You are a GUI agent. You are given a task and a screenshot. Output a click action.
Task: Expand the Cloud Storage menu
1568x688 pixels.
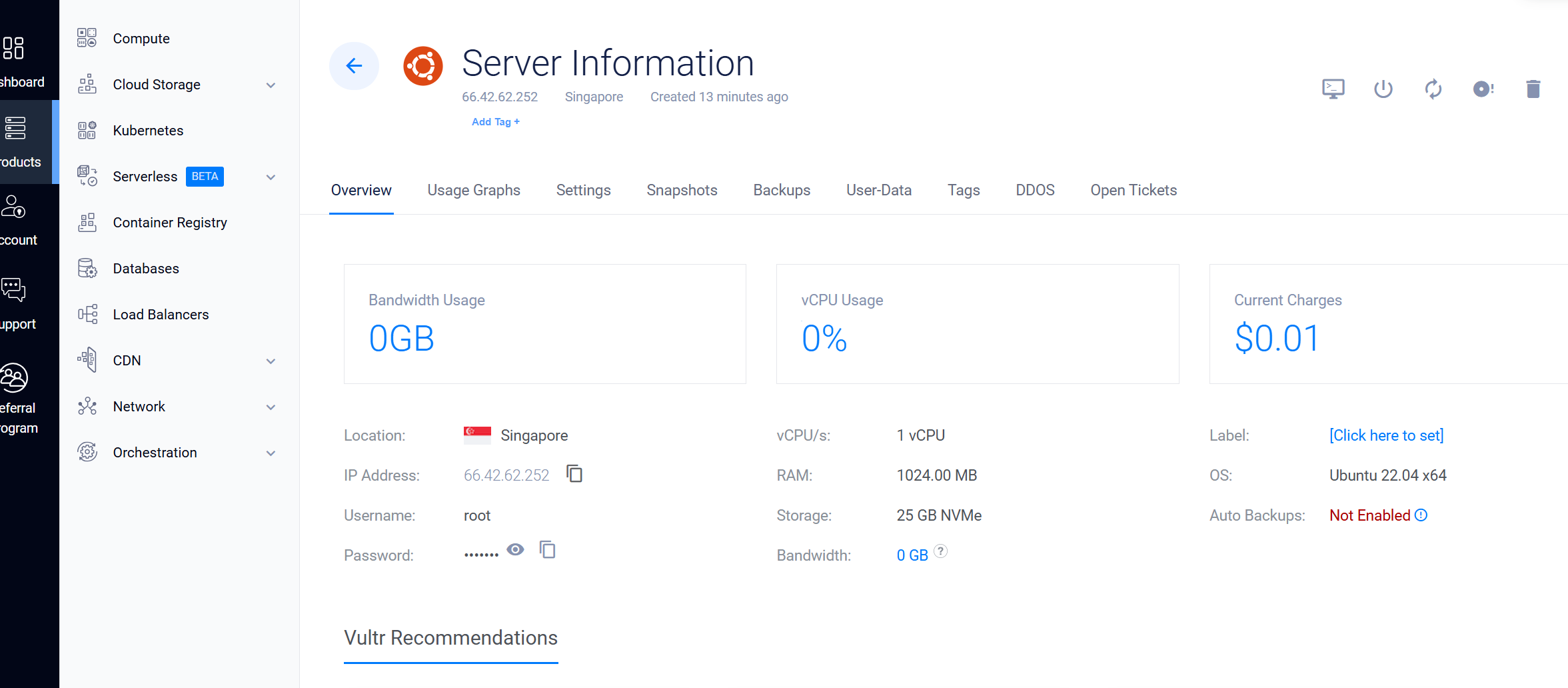[x=271, y=85]
